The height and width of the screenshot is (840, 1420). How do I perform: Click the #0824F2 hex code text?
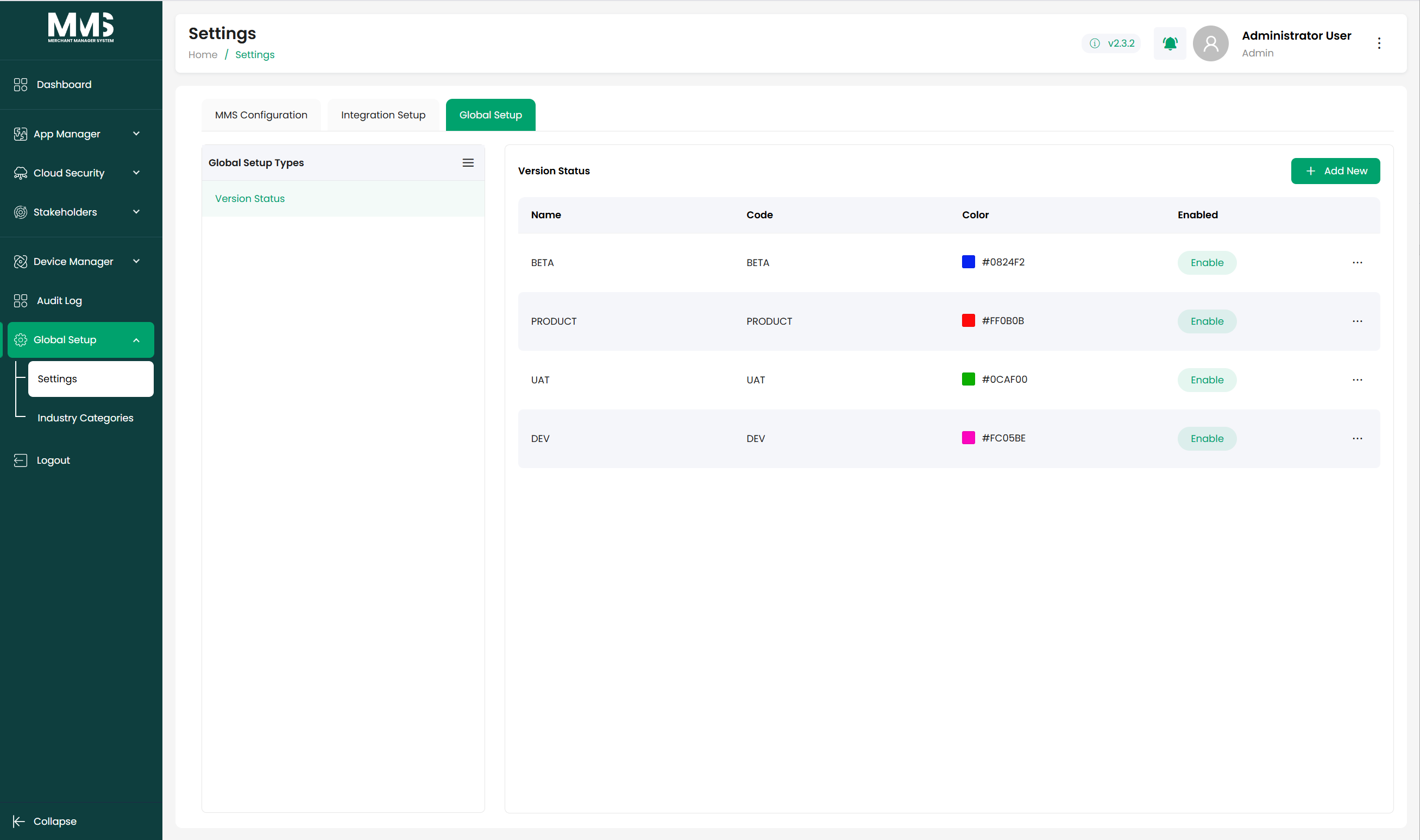[x=1003, y=262]
